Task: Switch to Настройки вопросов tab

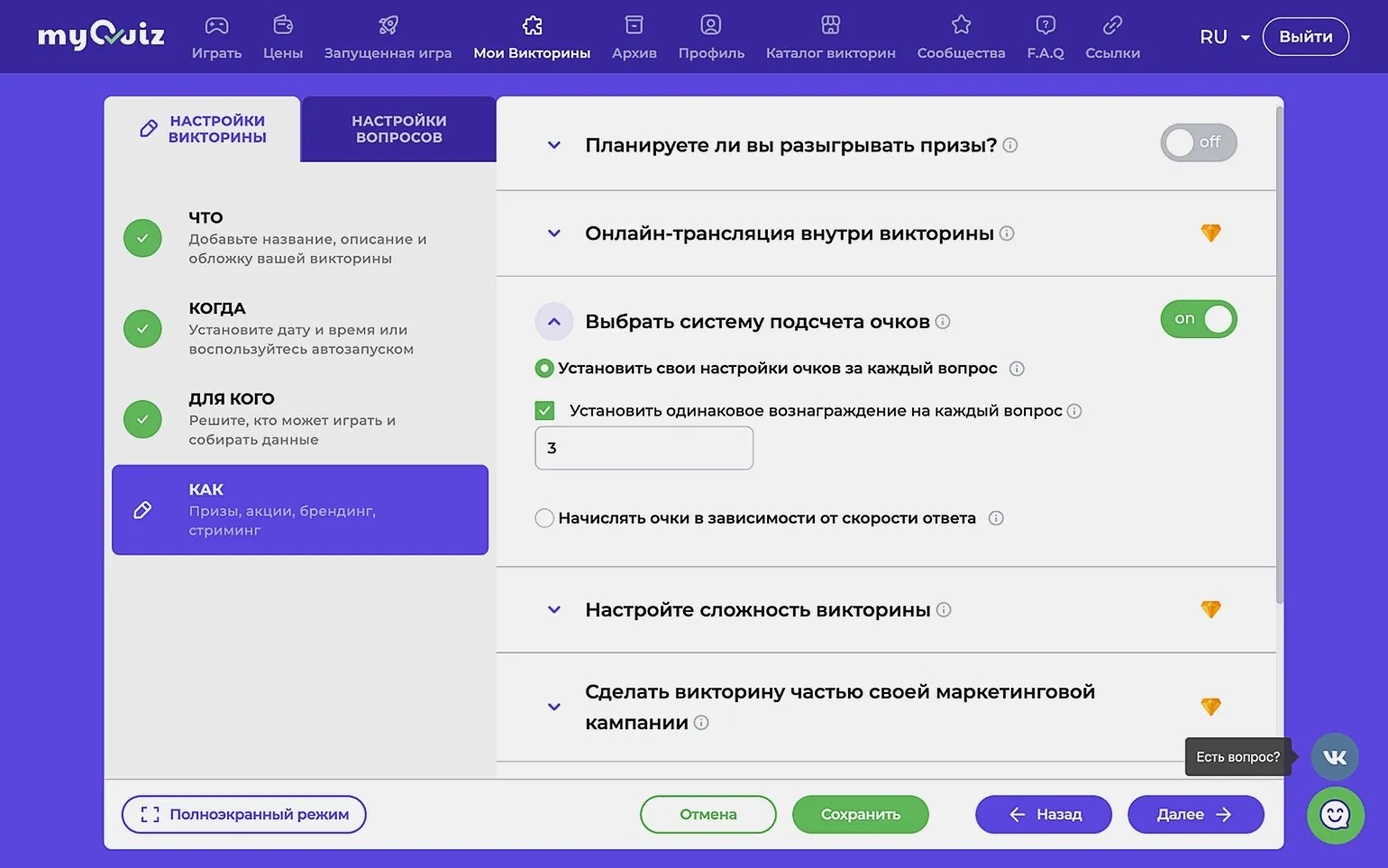Action: pyautogui.click(x=398, y=129)
